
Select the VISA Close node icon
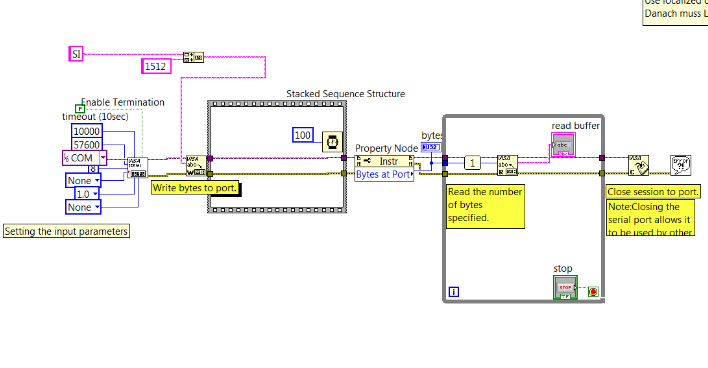638,166
